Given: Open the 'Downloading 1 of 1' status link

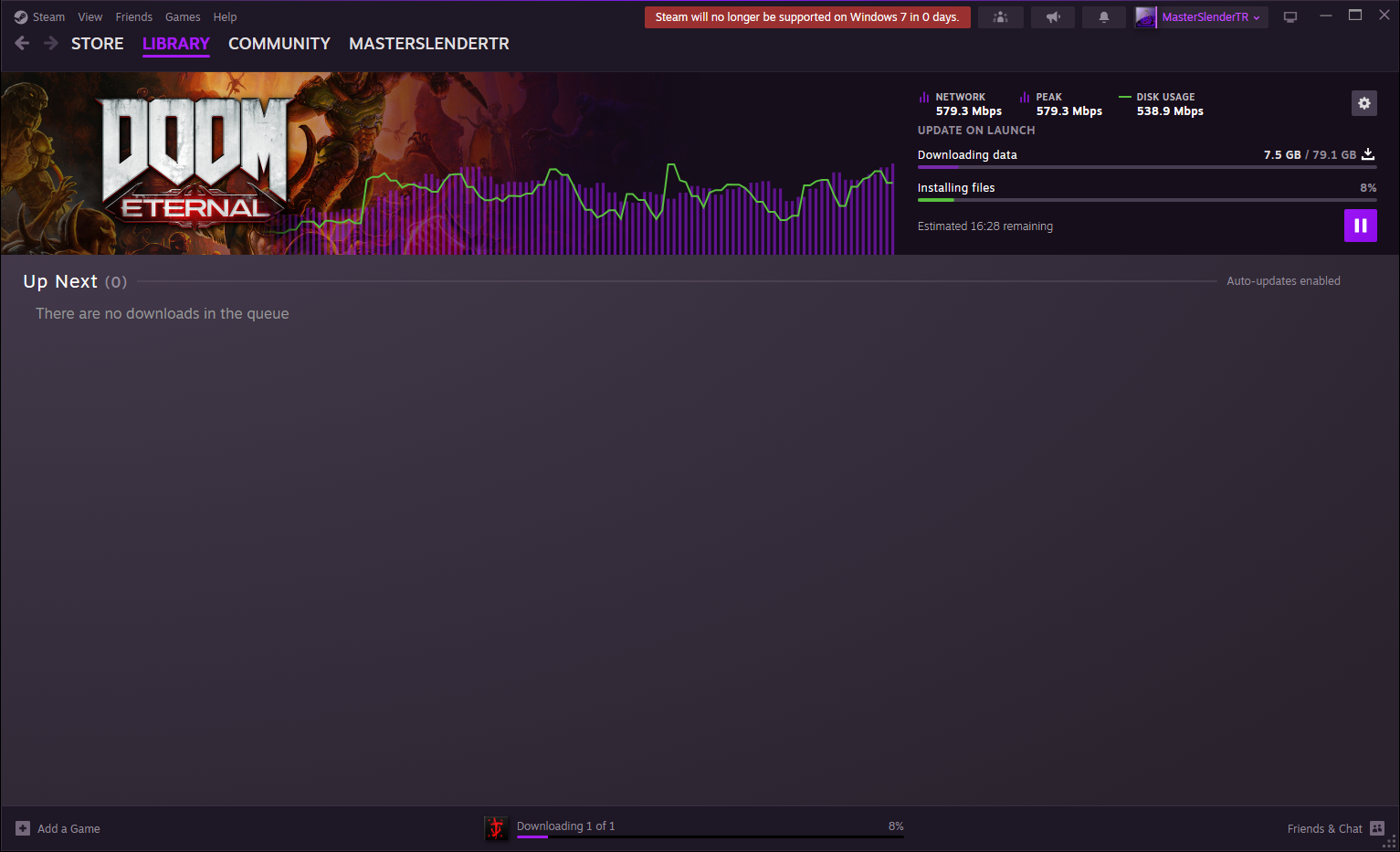Looking at the screenshot, I should click(566, 826).
